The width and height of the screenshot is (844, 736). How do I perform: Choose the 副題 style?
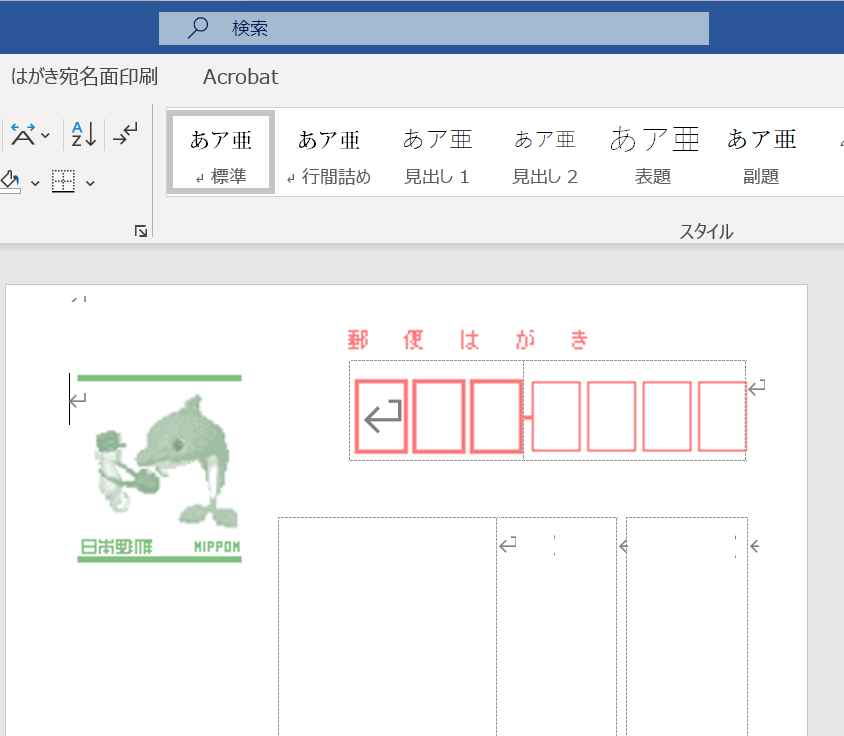click(761, 152)
